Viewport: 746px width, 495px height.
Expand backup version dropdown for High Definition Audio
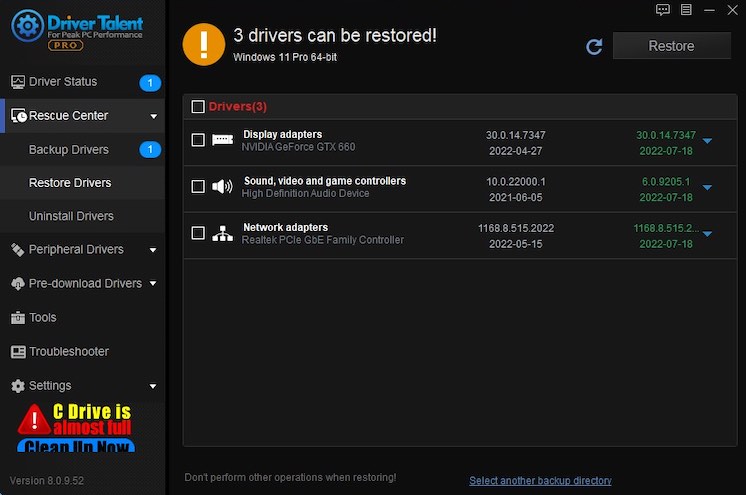pos(707,188)
